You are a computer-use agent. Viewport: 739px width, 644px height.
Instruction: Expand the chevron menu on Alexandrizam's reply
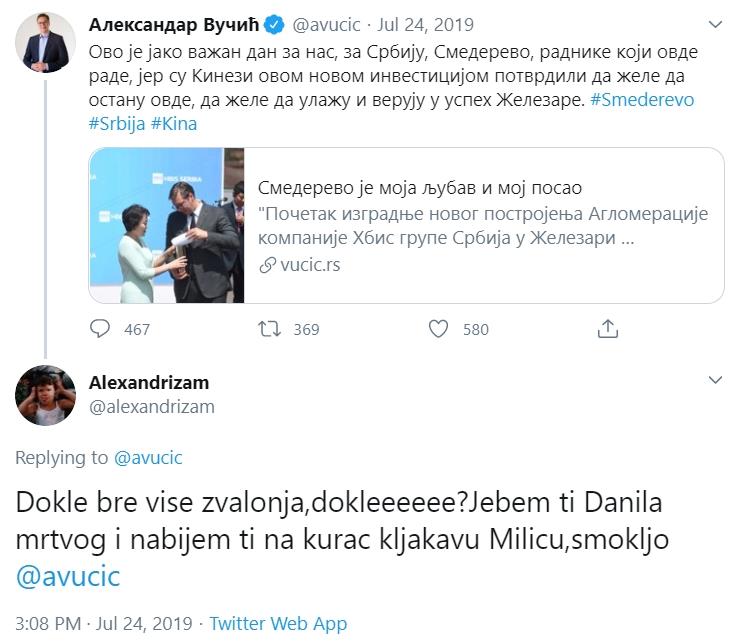pyautogui.click(x=715, y=380)
